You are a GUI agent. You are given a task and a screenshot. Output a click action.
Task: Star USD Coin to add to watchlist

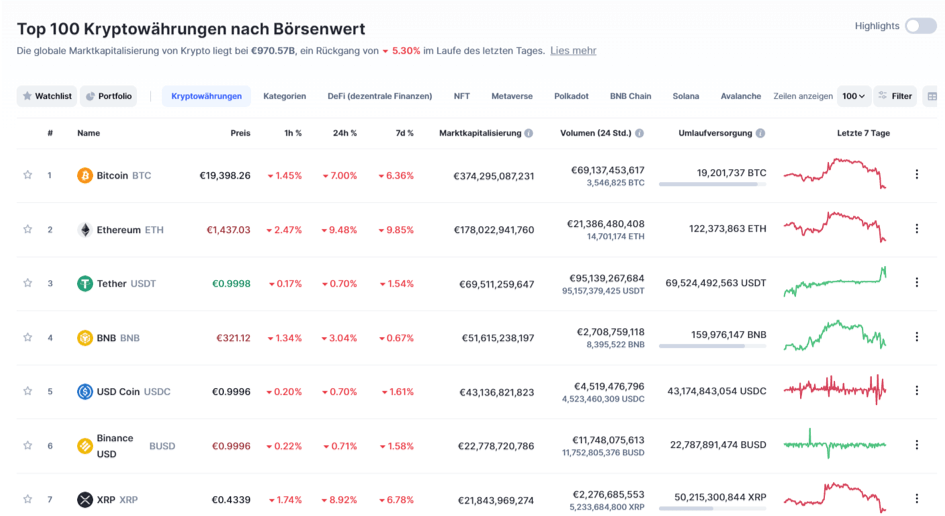pos(28,391)
